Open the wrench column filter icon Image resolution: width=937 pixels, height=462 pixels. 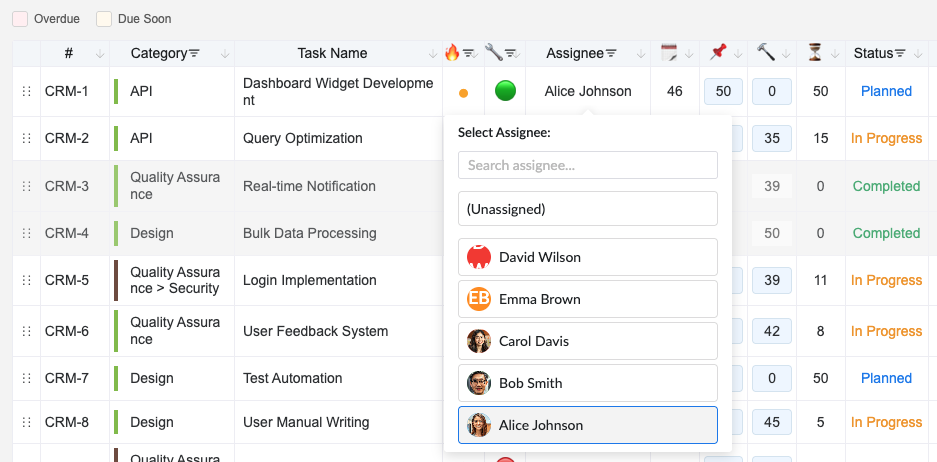click(x=510, y=54)
